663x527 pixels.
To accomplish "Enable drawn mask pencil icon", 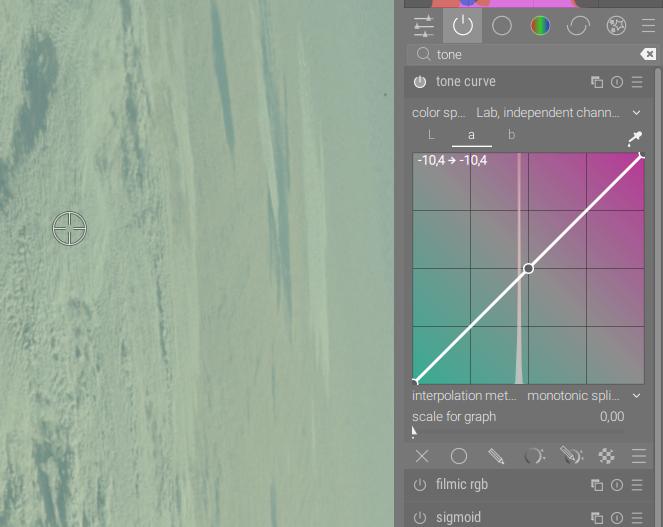I will tap(496, 456).
